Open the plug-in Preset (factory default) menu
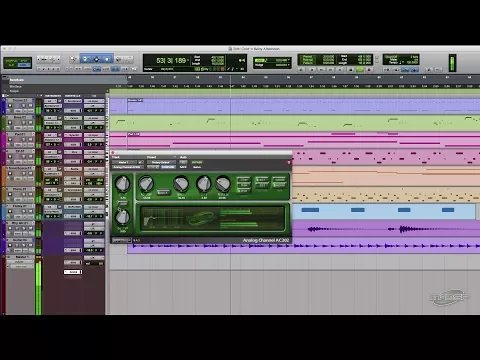 161,162
